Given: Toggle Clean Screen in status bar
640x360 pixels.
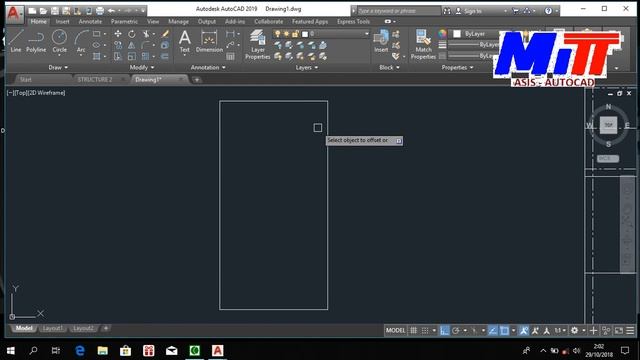Looking at the screenshot, I should tap(619, 330).
